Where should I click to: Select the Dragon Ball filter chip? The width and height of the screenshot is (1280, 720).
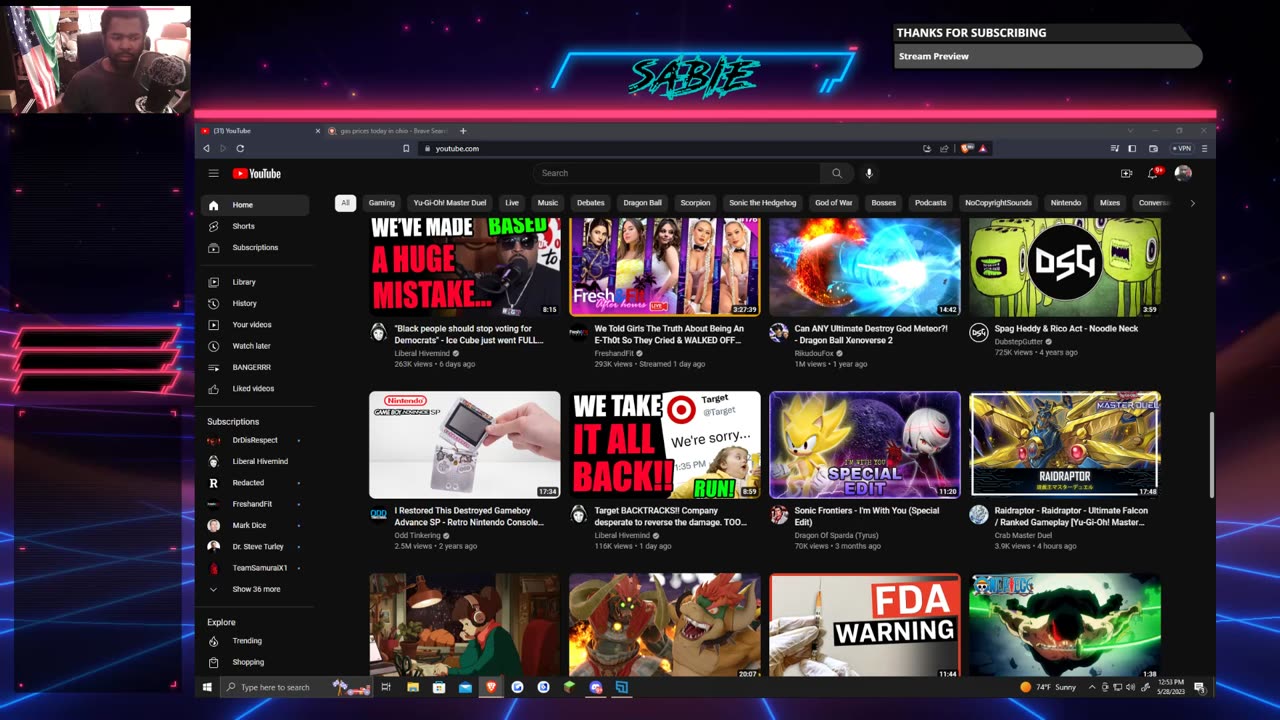tap(643, 203)
